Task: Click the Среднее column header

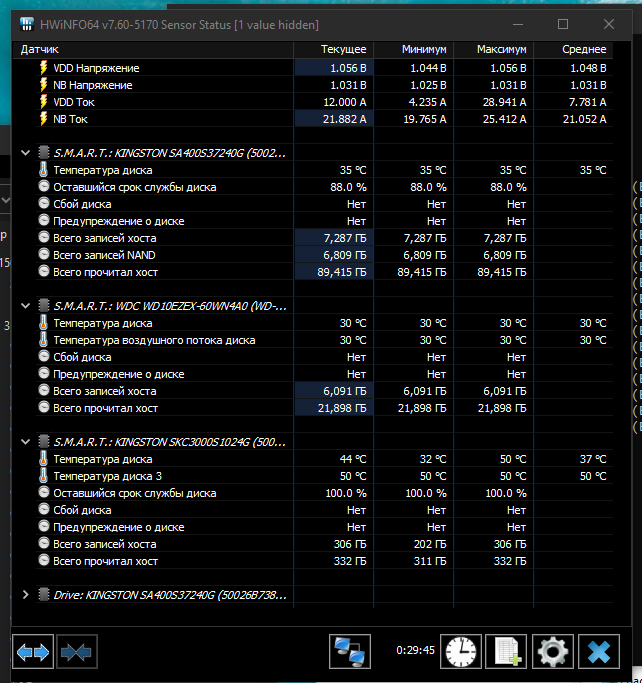Action: click(x=574, y=49)
